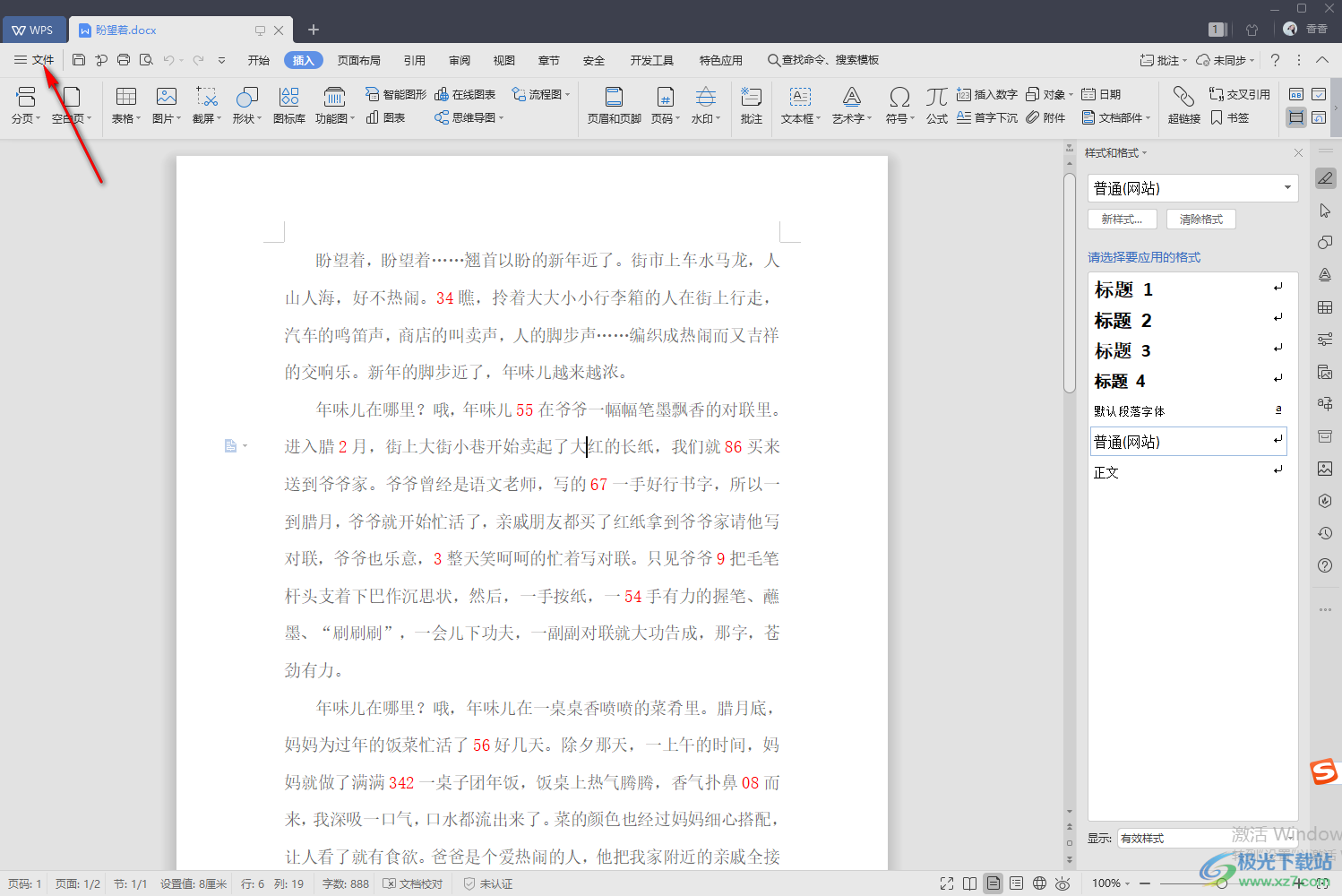Take a screenshot with the 截屏 tool
The height and width of the screenshot is (896, 1342).
point(207,105)
